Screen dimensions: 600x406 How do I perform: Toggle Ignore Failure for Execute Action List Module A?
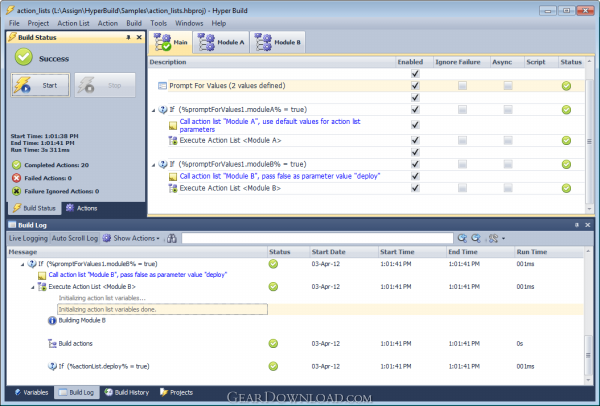462,140
